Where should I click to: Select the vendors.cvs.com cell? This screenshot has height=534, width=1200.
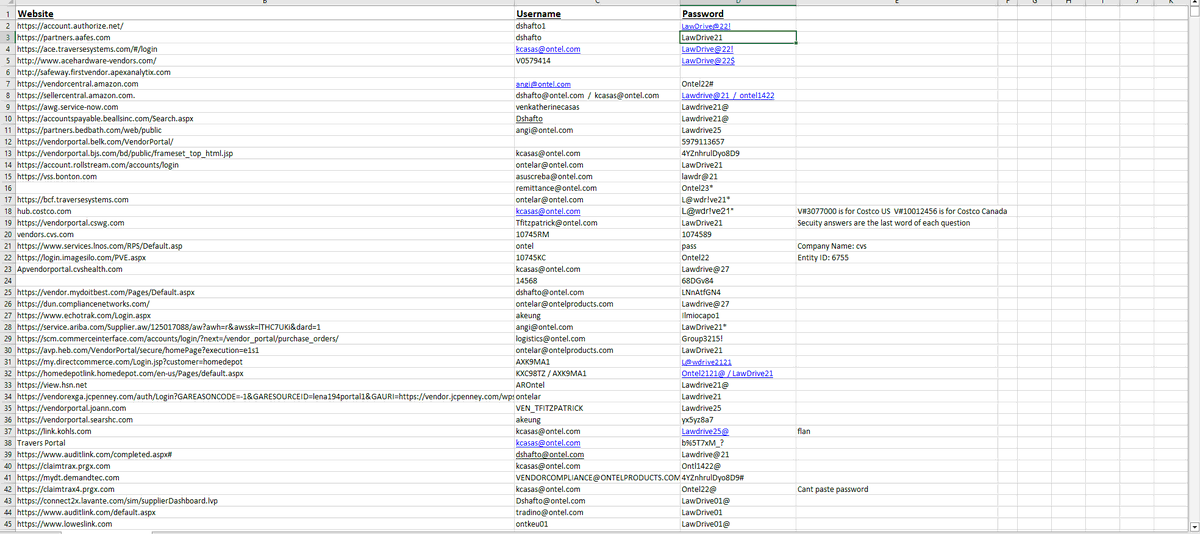pos(264,235)
